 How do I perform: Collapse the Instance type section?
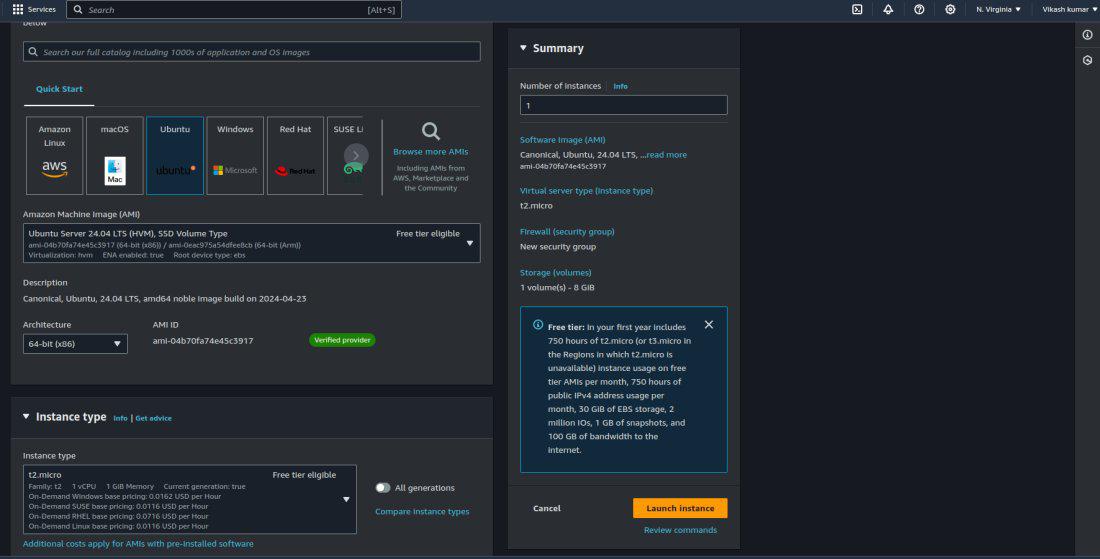point(26,417)
